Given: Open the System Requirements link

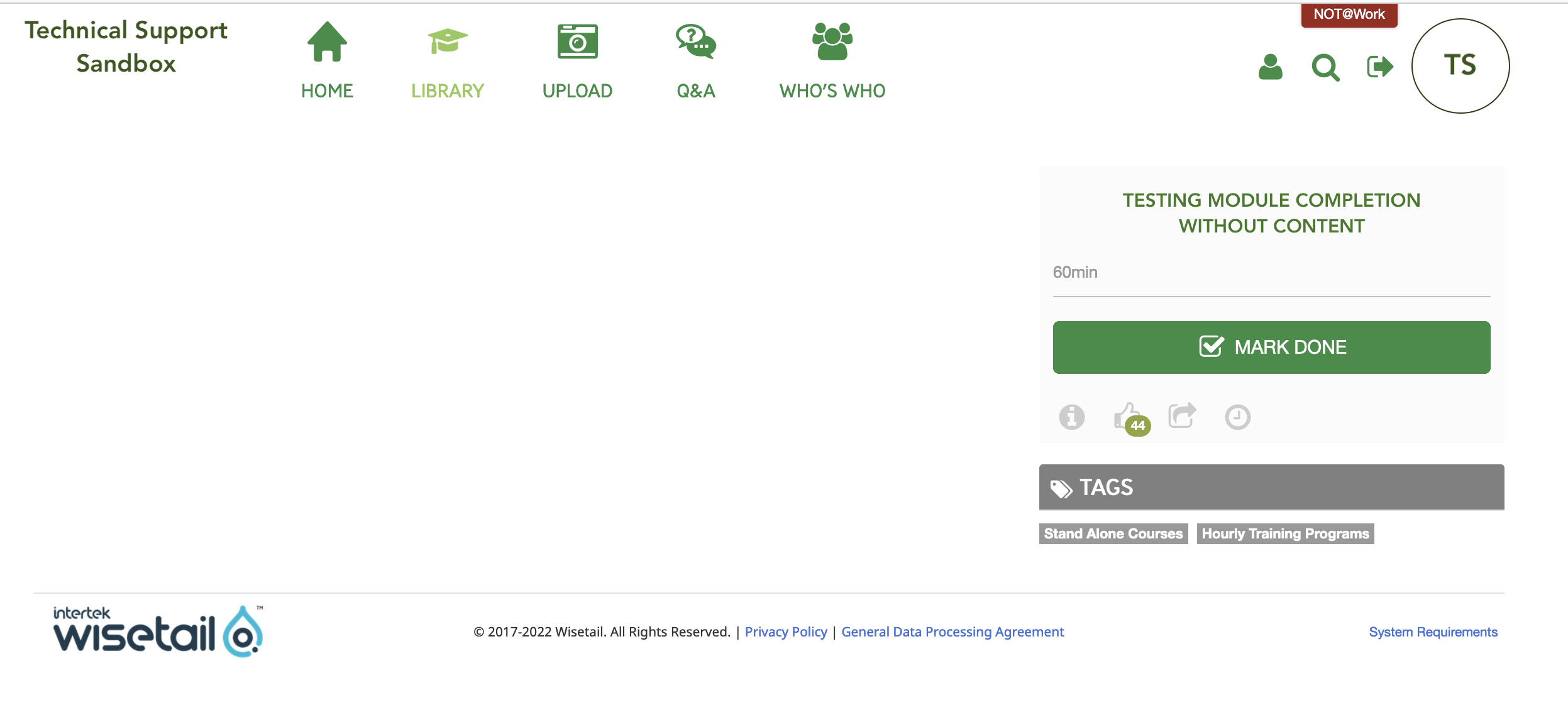Looking at the screenshot, I should coord(1433,631).
